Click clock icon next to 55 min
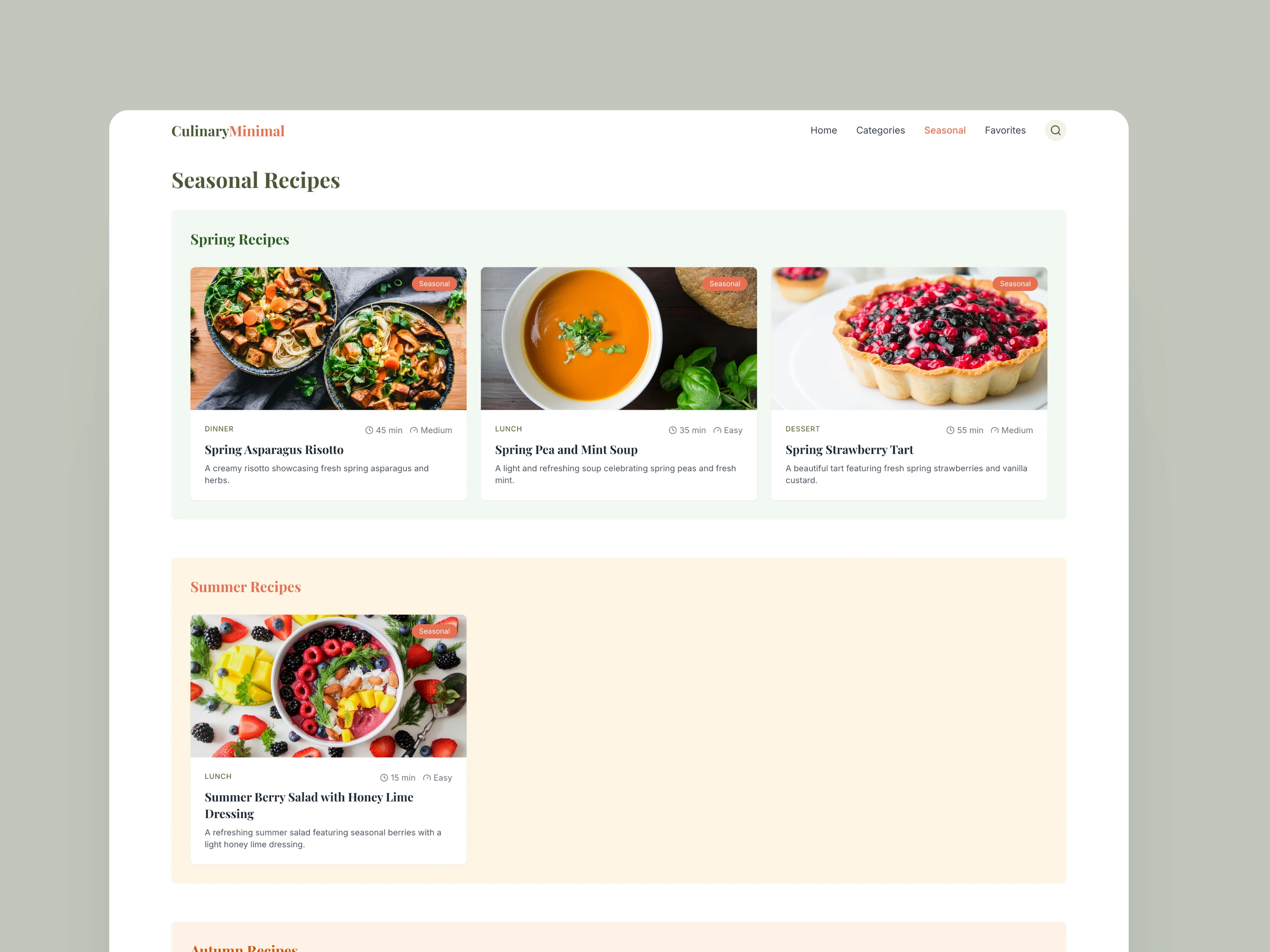 coord(950,430)
